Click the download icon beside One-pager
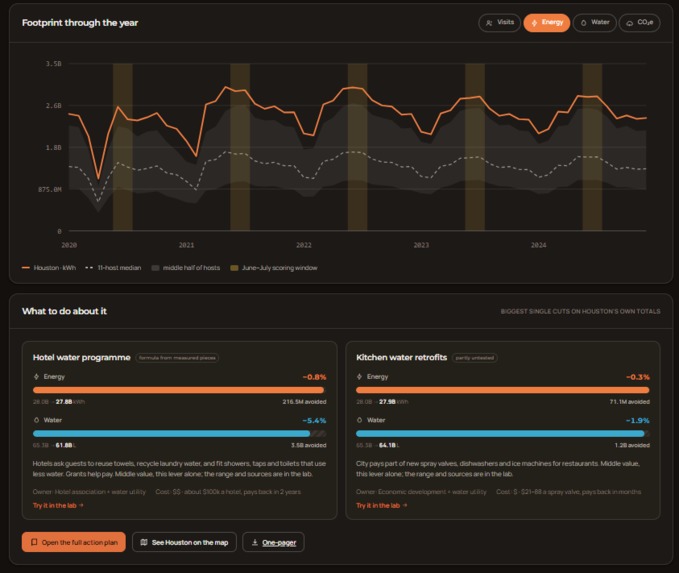 (255, 542)
